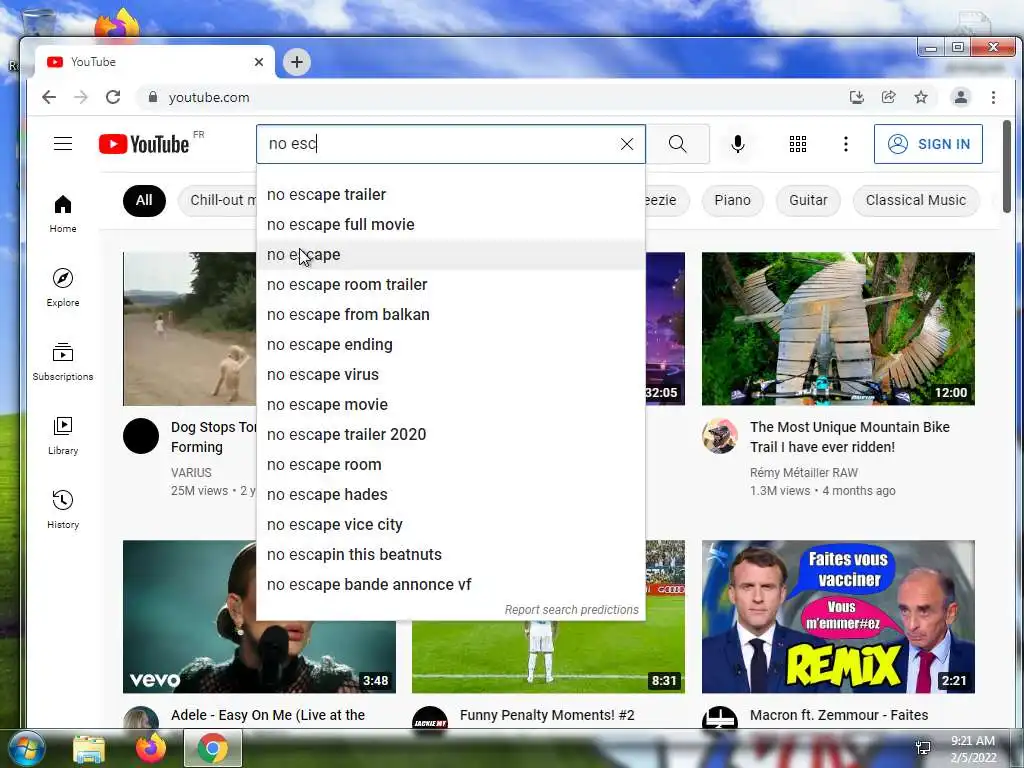1024x768 pixels.
Task: Bookmark this page with the star icon
Action: click(921, 97)
